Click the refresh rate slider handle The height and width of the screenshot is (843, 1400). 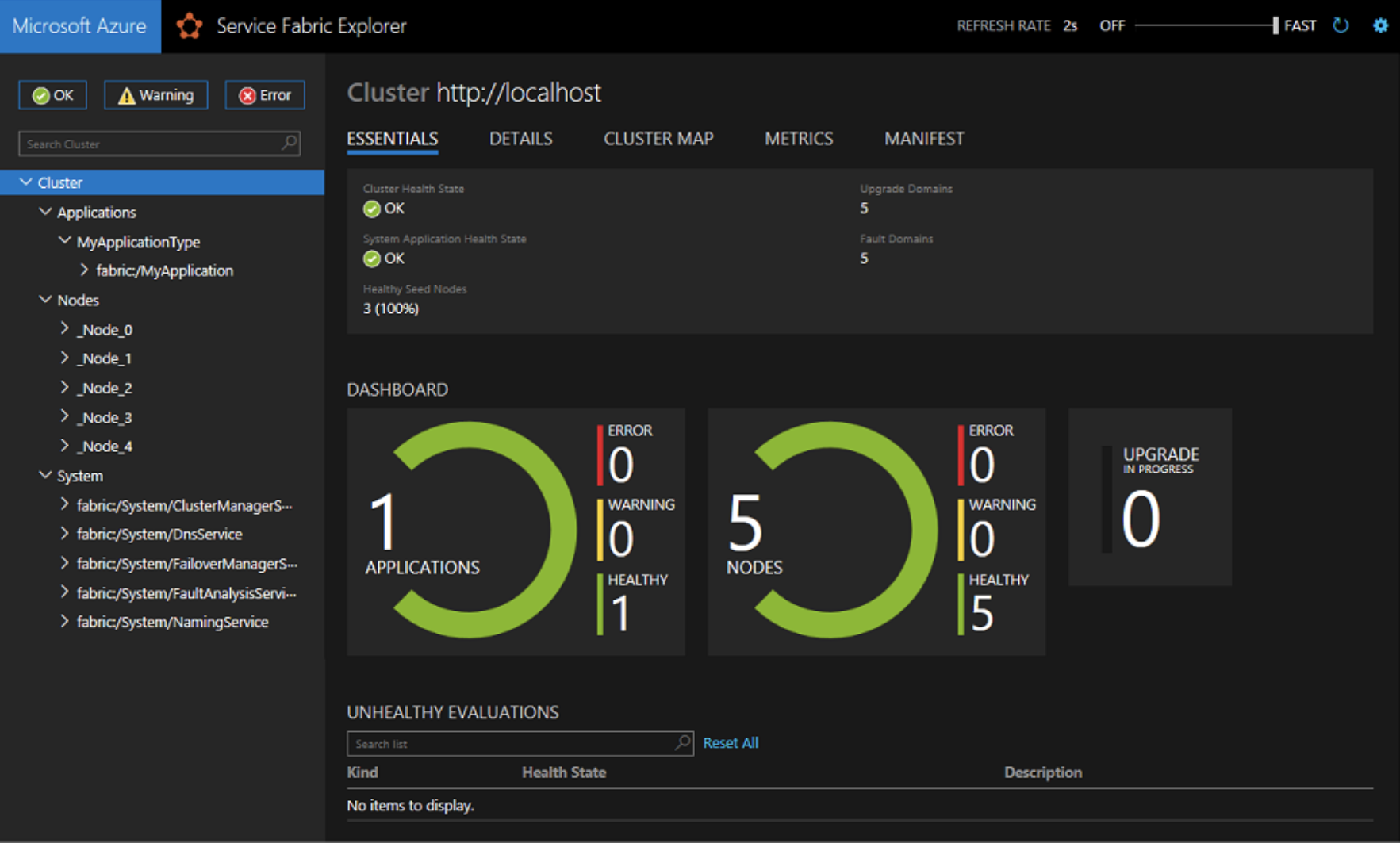[1275, 25]
